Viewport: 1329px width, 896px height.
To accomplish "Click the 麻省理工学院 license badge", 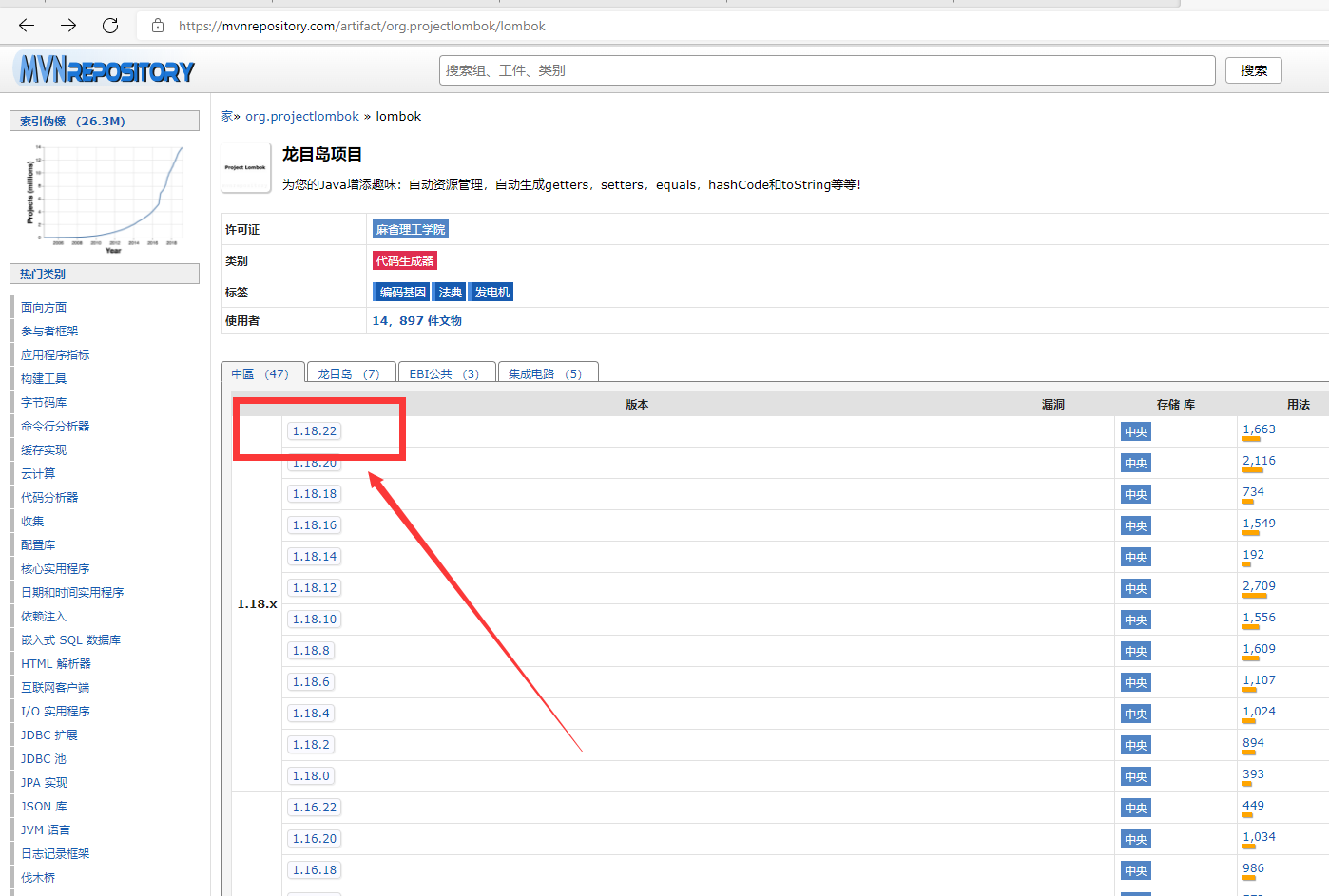I will tap(410, 229).
